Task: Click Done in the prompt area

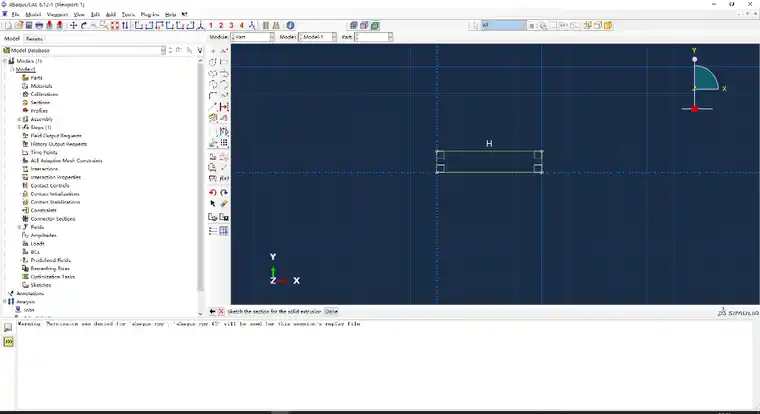Action: point(332,311)
